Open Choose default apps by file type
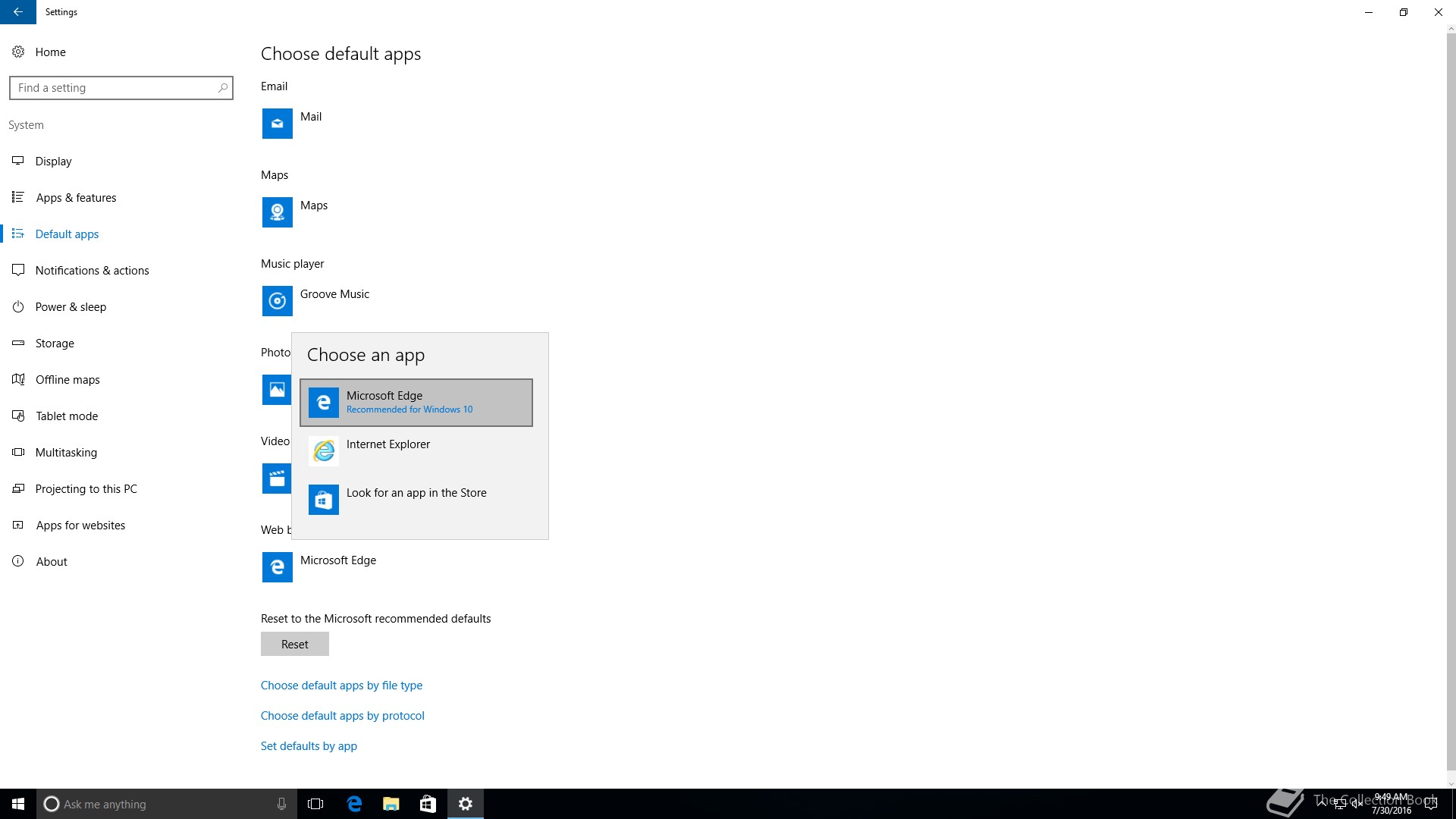 point(341,685)
